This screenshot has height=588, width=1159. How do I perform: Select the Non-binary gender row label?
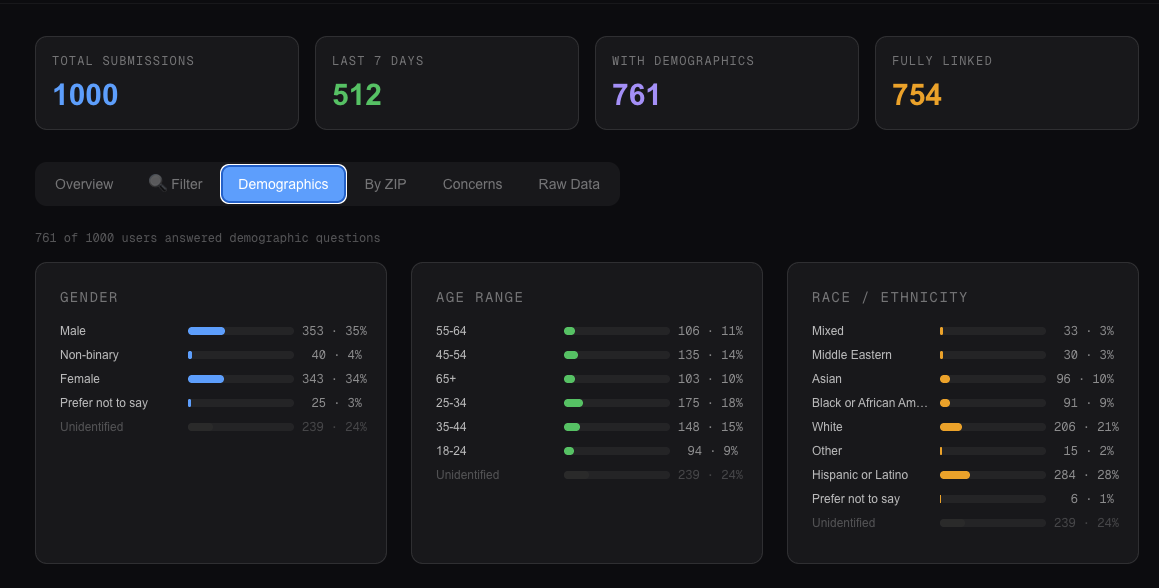click(89, 355)
